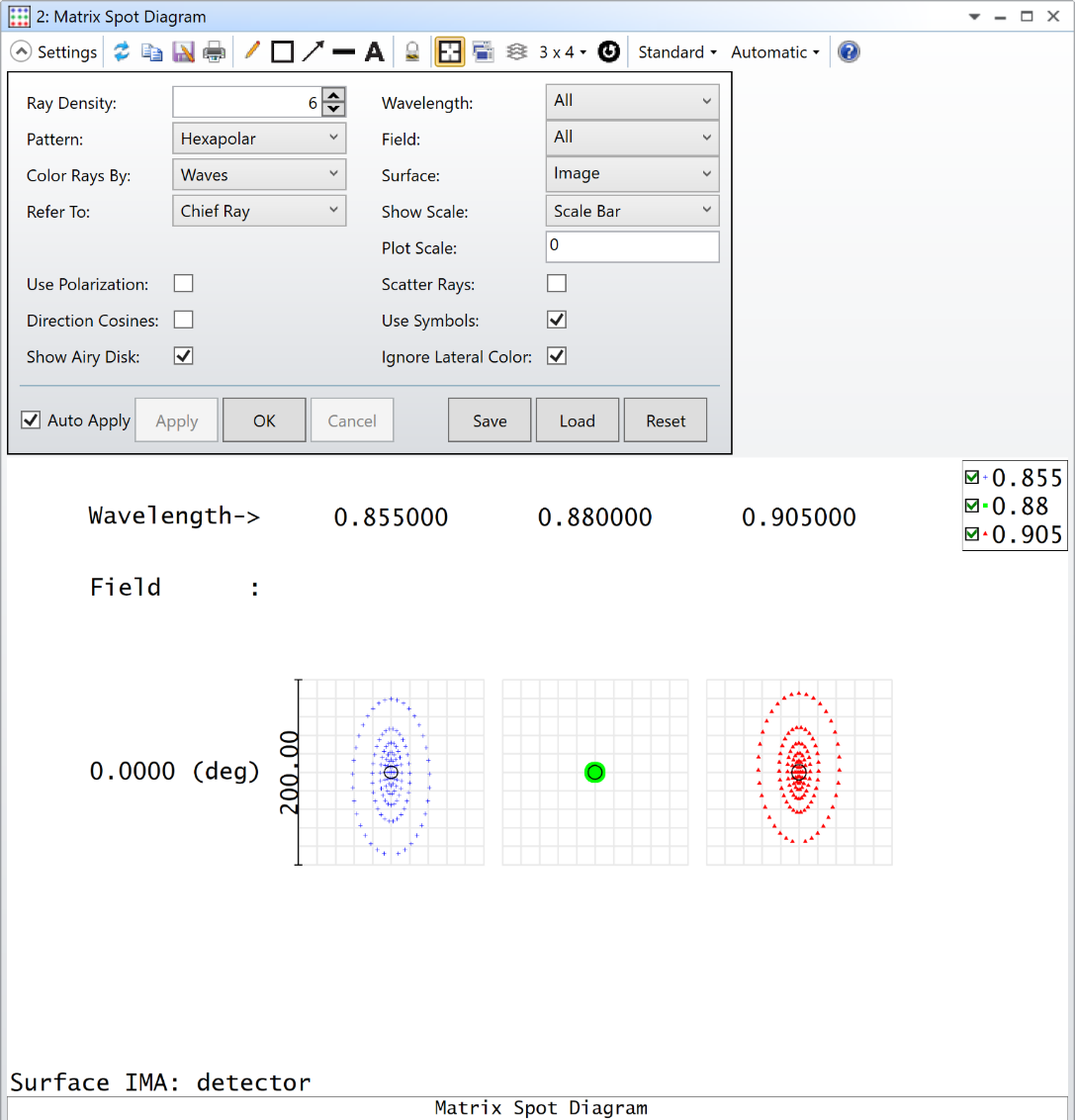Select the arrow annotation tool
The image size is (1075, 1120).
(314, 51)
